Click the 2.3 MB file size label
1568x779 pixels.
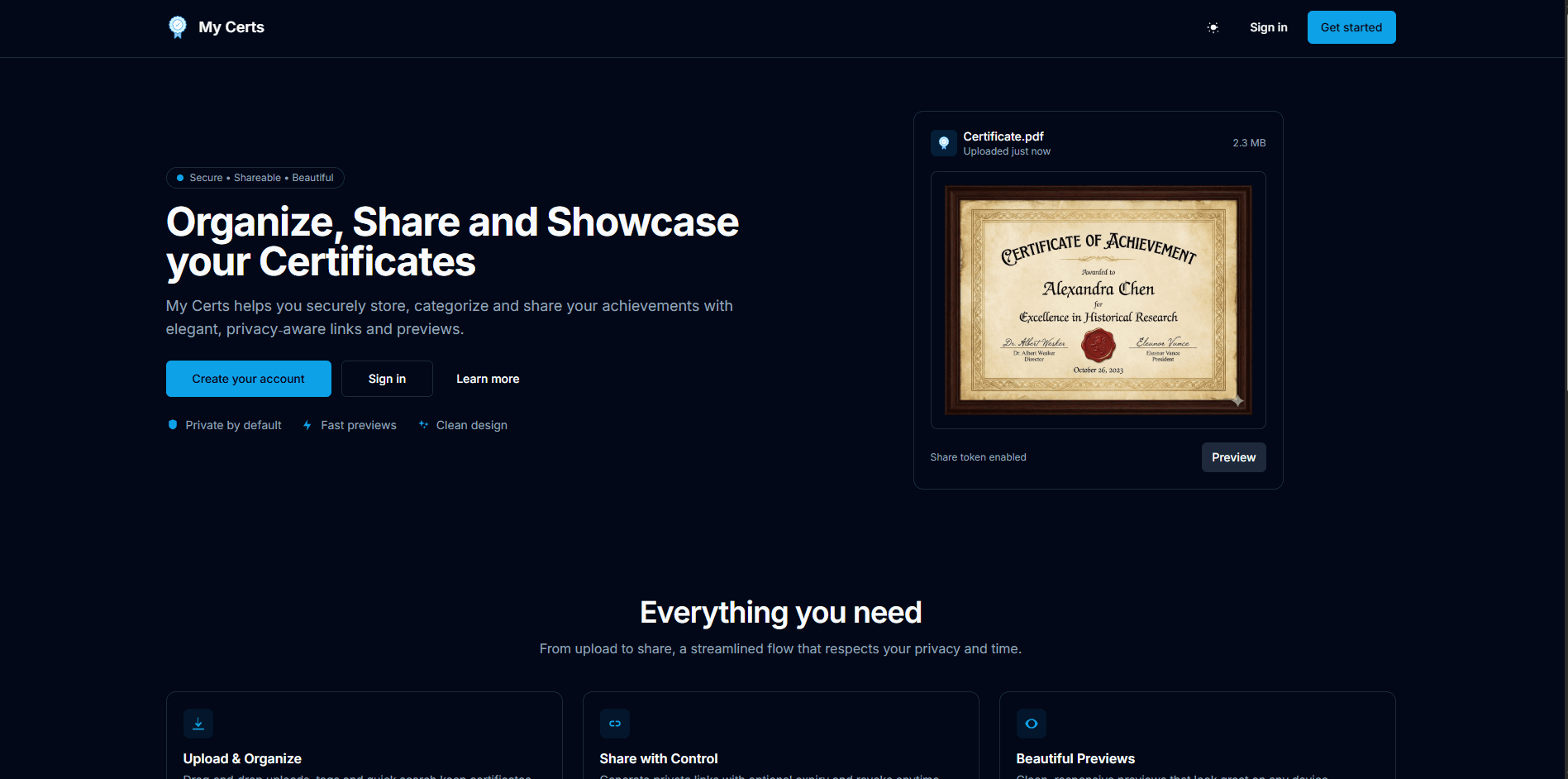(x=1248, y=142)
